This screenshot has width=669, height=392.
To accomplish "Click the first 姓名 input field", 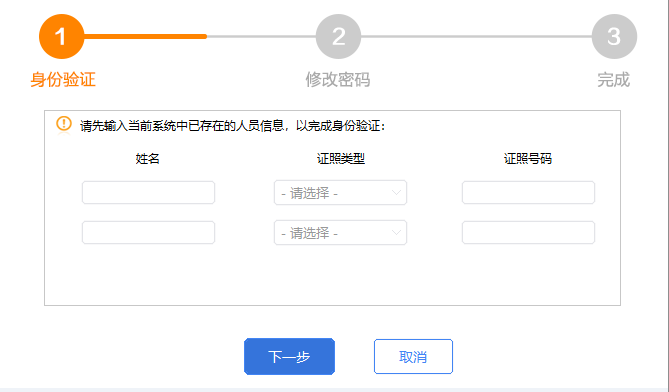I will (148, 193).
